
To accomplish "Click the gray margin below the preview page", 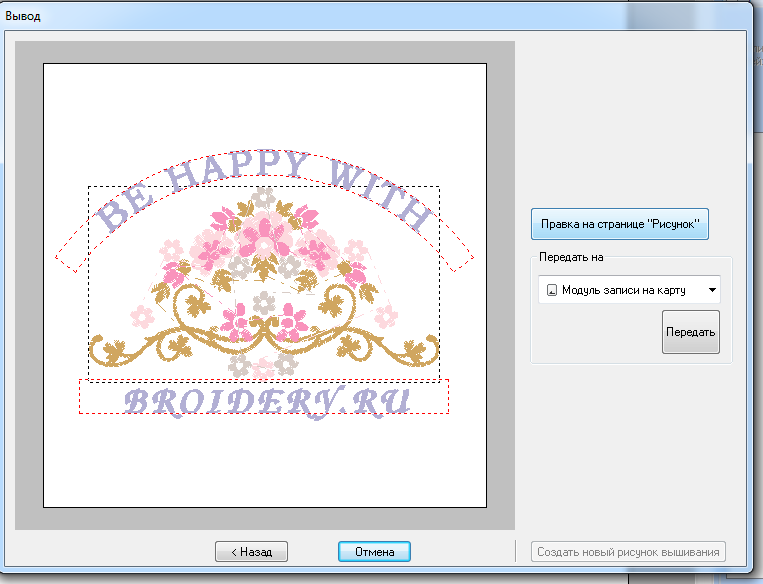I will point(264,518).
